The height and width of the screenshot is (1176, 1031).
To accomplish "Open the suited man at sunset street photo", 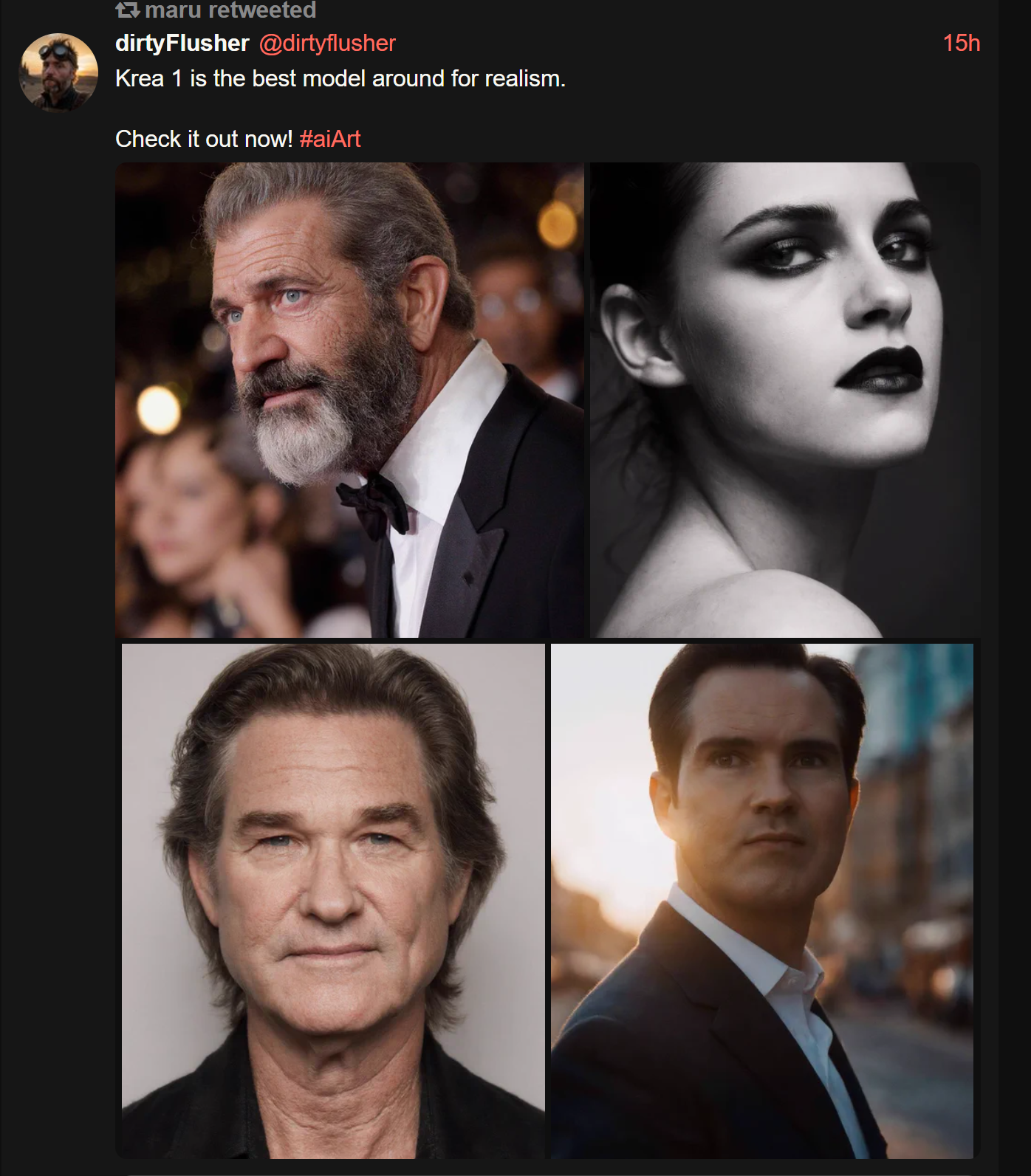I will pyautogui.click(x=762, y=901).
